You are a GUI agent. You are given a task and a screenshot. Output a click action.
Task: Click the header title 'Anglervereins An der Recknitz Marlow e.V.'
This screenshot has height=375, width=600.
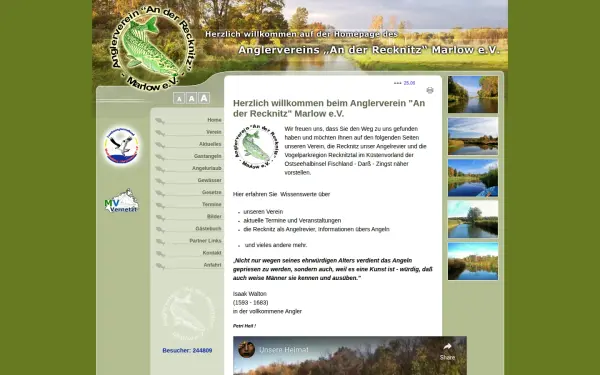369,50
